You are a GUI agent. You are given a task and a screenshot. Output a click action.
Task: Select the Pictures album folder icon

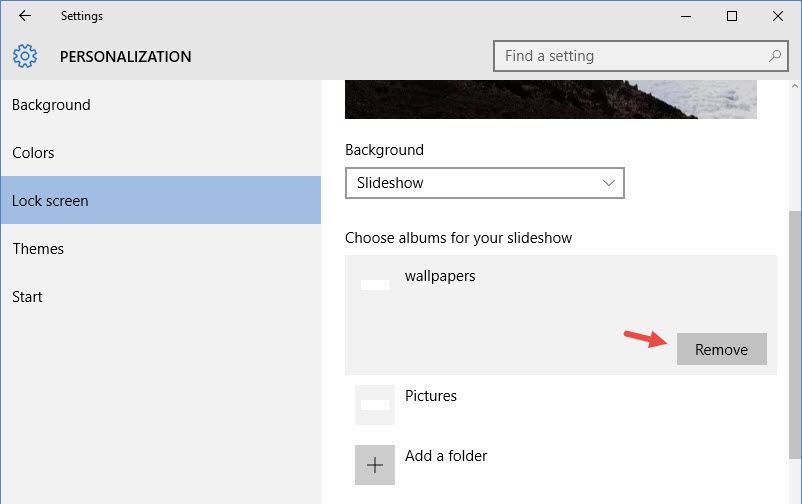coord(375,405)
